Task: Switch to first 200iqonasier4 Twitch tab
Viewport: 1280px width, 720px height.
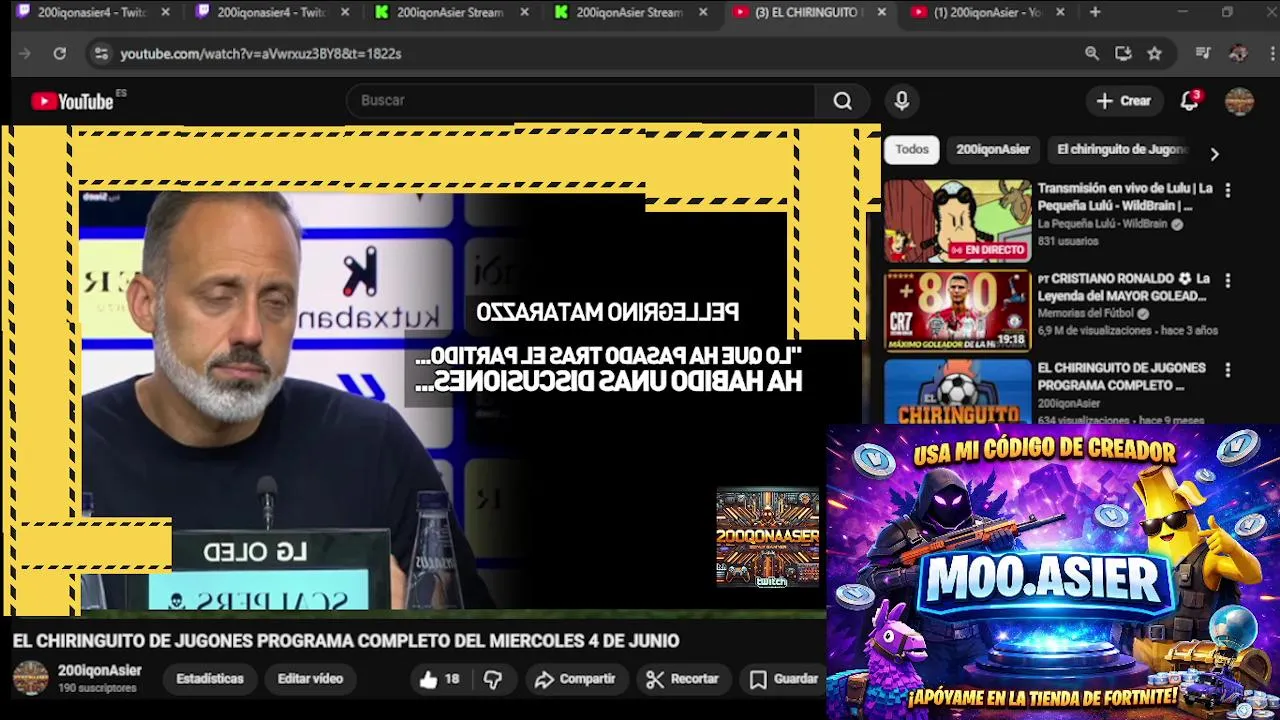Action: pyautogui.click(x=90, y=12)
